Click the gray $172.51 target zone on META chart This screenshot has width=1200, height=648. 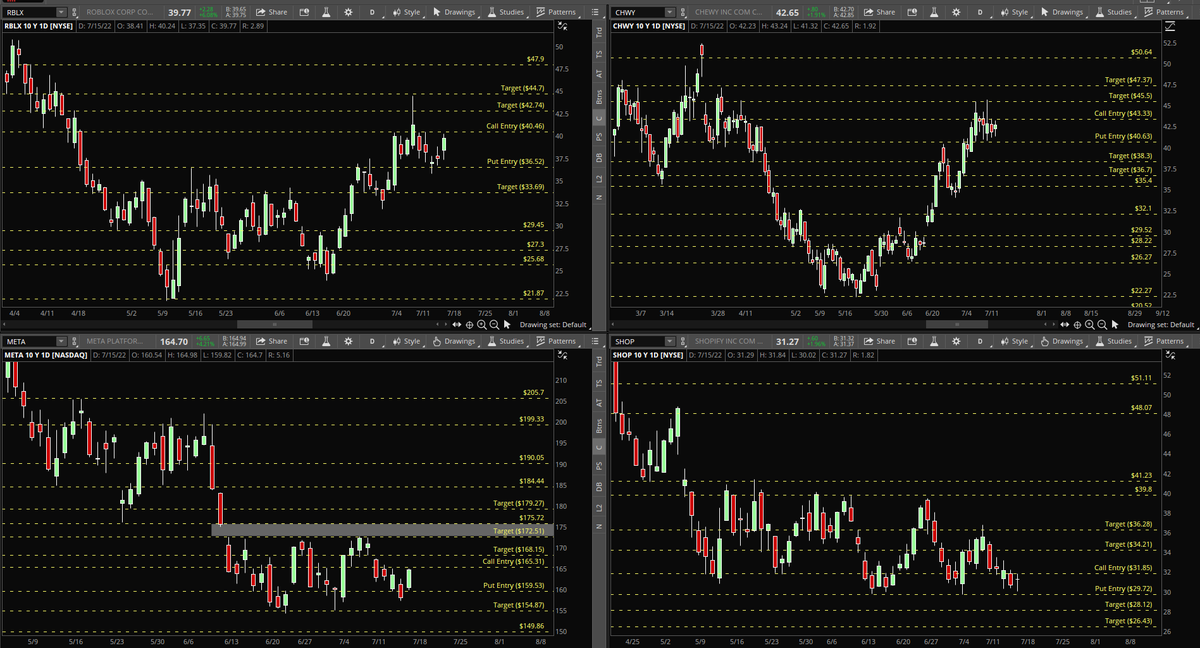coord(380,530)
